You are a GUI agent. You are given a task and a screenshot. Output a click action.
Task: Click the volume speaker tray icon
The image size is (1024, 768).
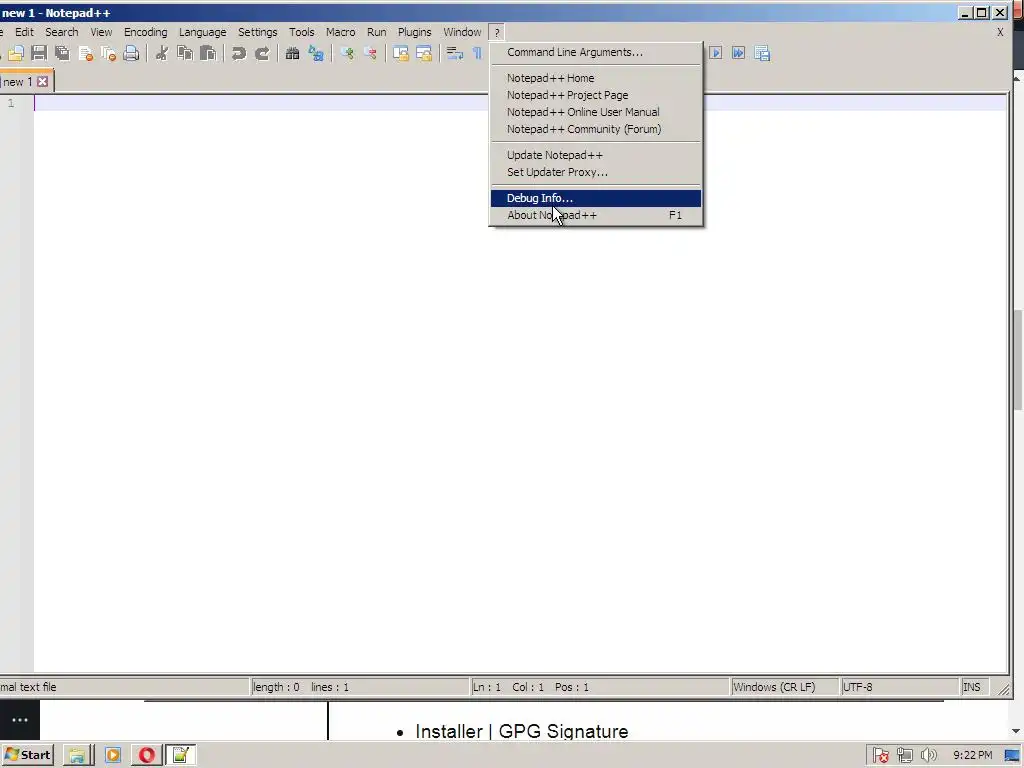[x=928, y=756]
